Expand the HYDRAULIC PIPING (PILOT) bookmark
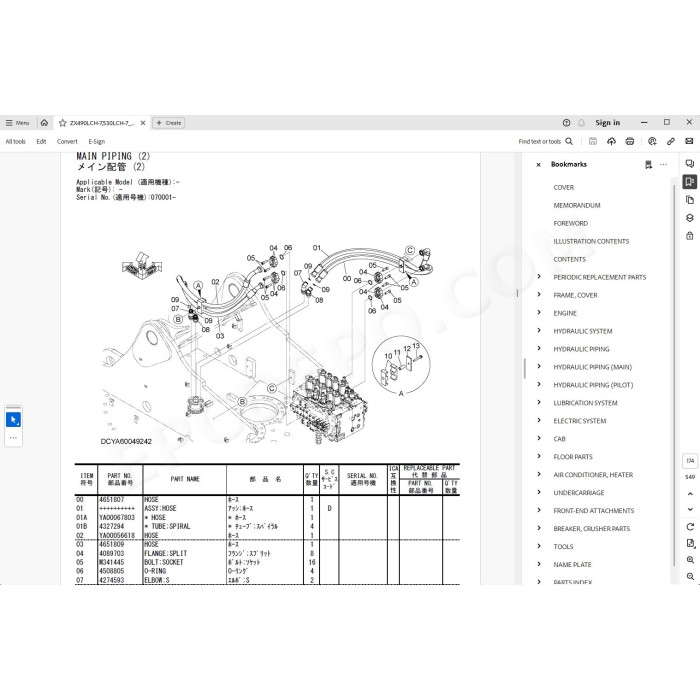Screen dimensions: 700x700 coord(539,384)
